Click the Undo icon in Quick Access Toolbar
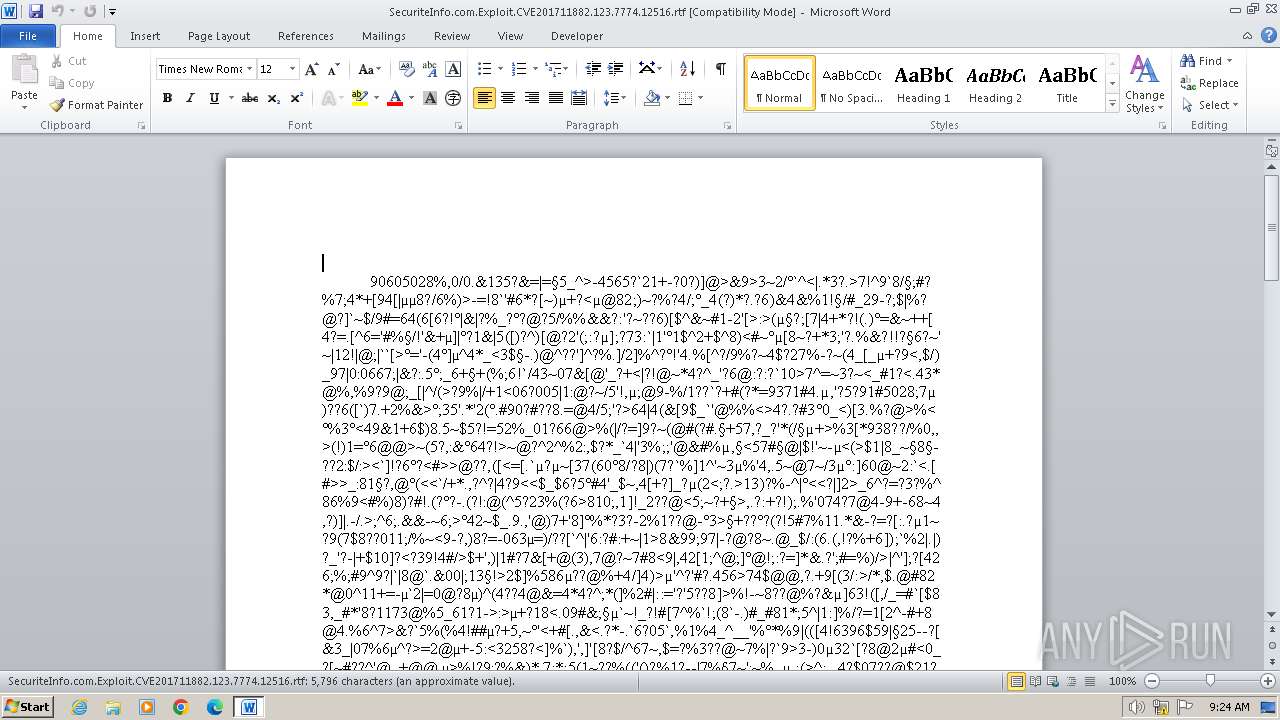Viewport: 1280px width, 720px height. (x=58, y=11)
